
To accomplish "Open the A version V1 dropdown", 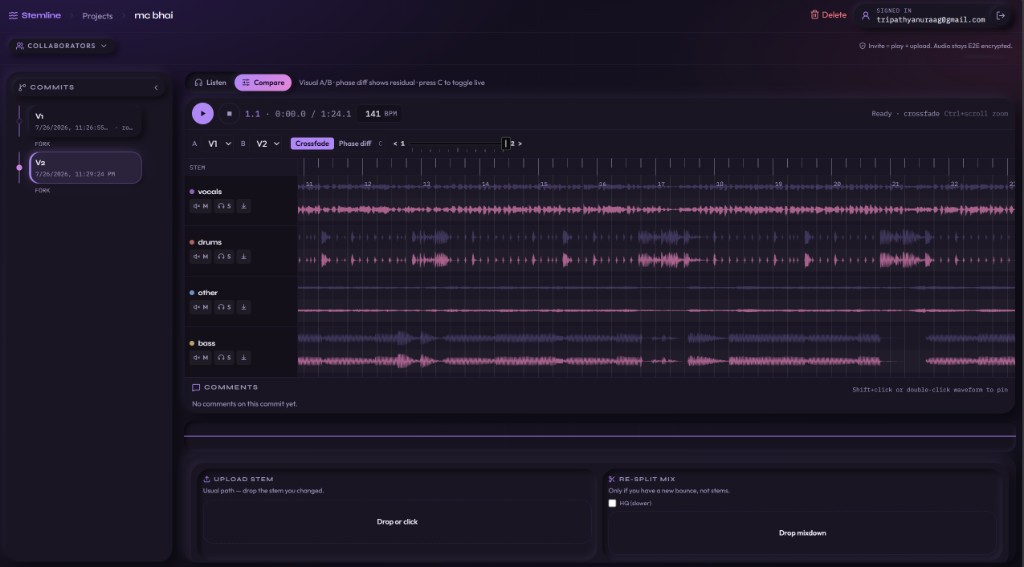I will click(x=219, y=144).
